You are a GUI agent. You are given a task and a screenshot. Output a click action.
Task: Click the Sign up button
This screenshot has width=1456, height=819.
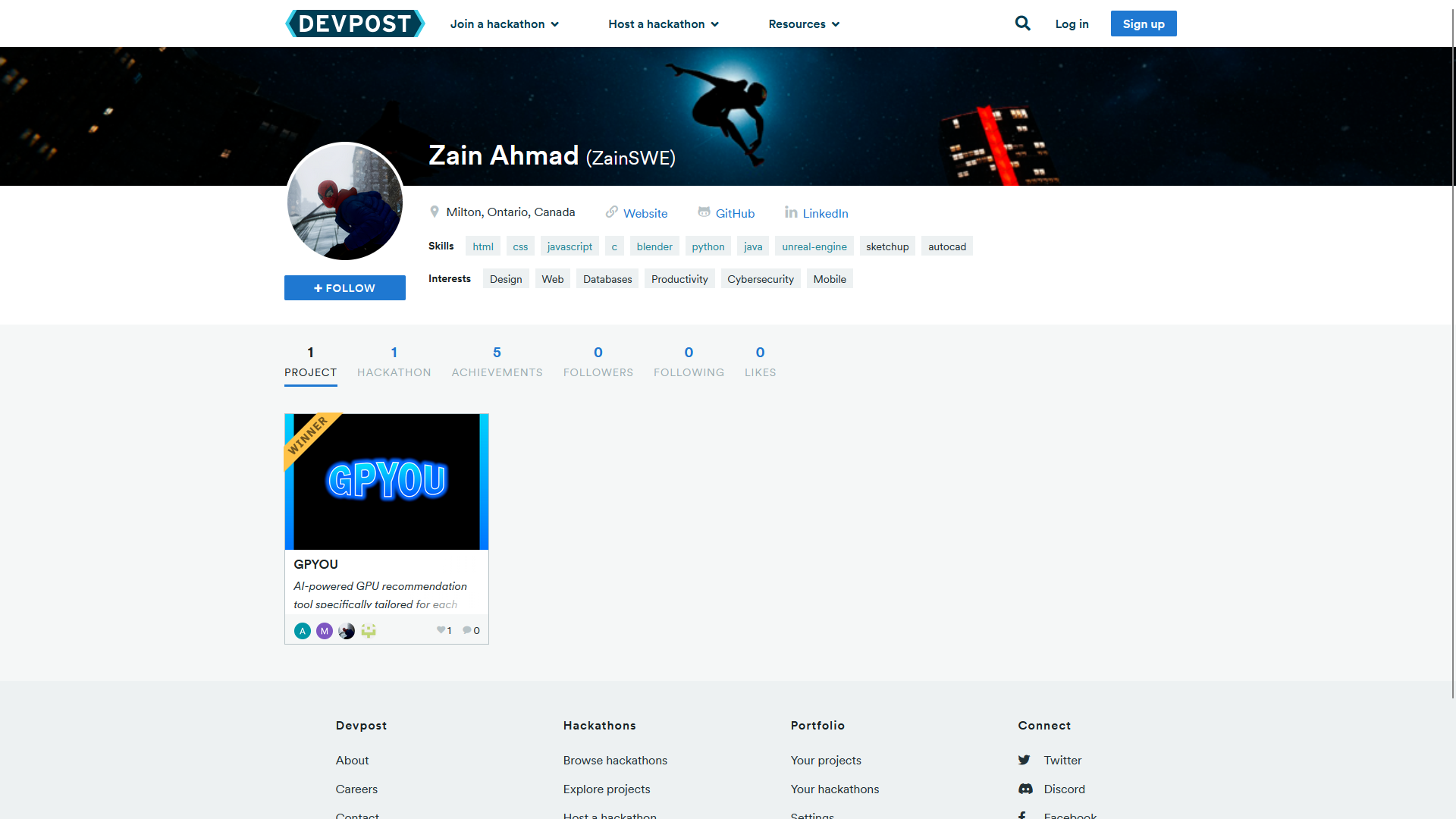coord(1143,24)
